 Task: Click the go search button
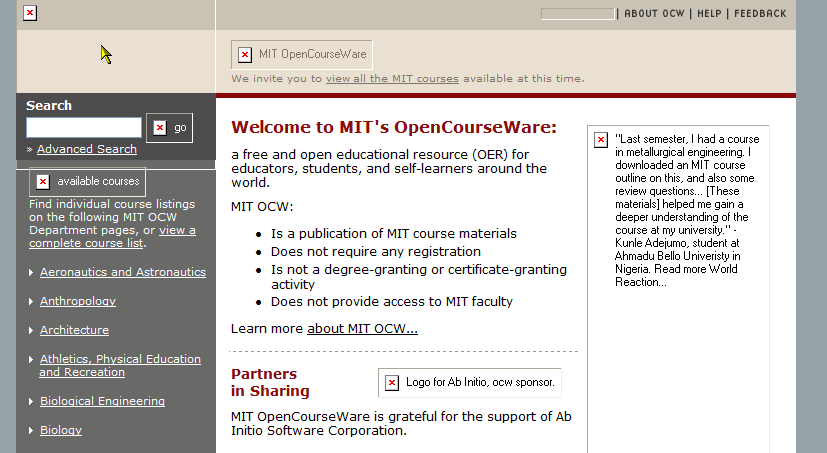coord(169,128)
